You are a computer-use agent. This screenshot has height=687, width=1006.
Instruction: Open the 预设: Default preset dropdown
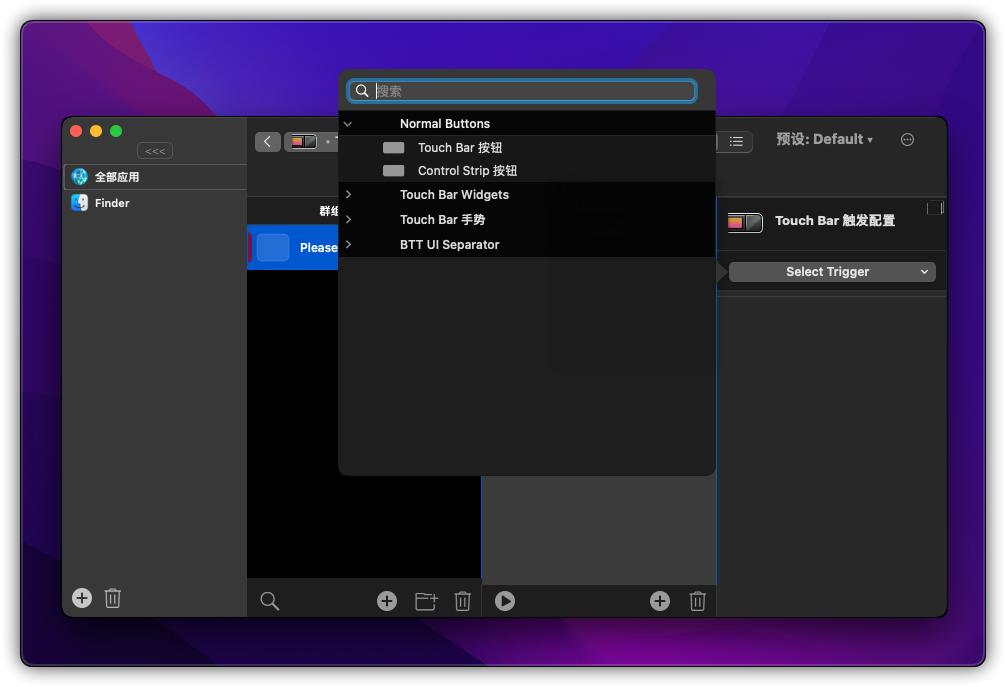point(824,139)
